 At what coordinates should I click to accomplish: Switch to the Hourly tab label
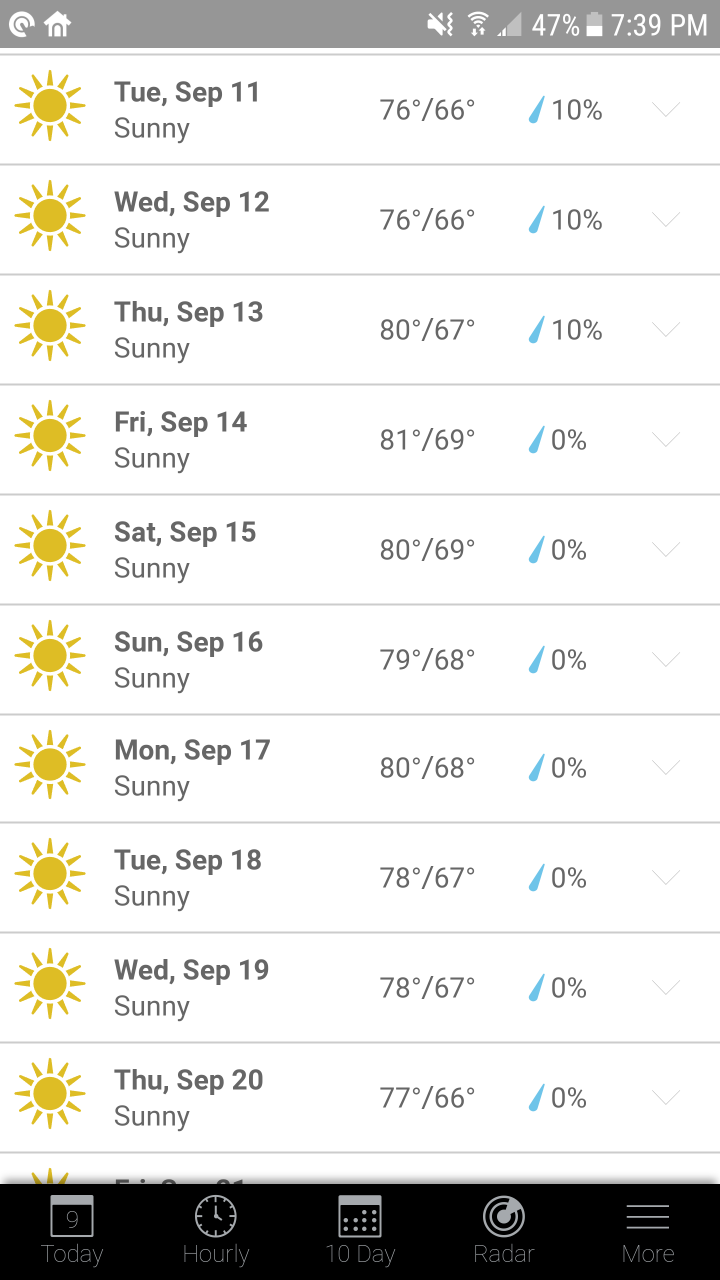pos(216,1254)
